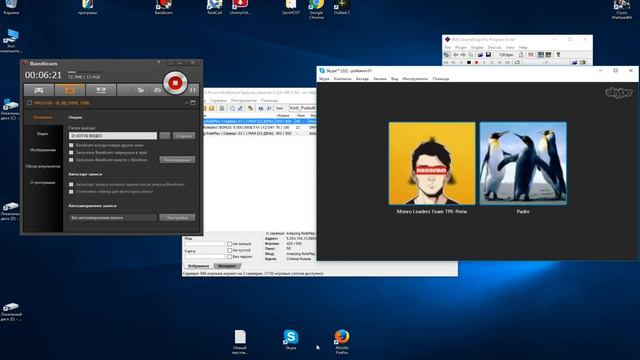Click Bandicam screenshot camera icon

click(x=158, y=90)
